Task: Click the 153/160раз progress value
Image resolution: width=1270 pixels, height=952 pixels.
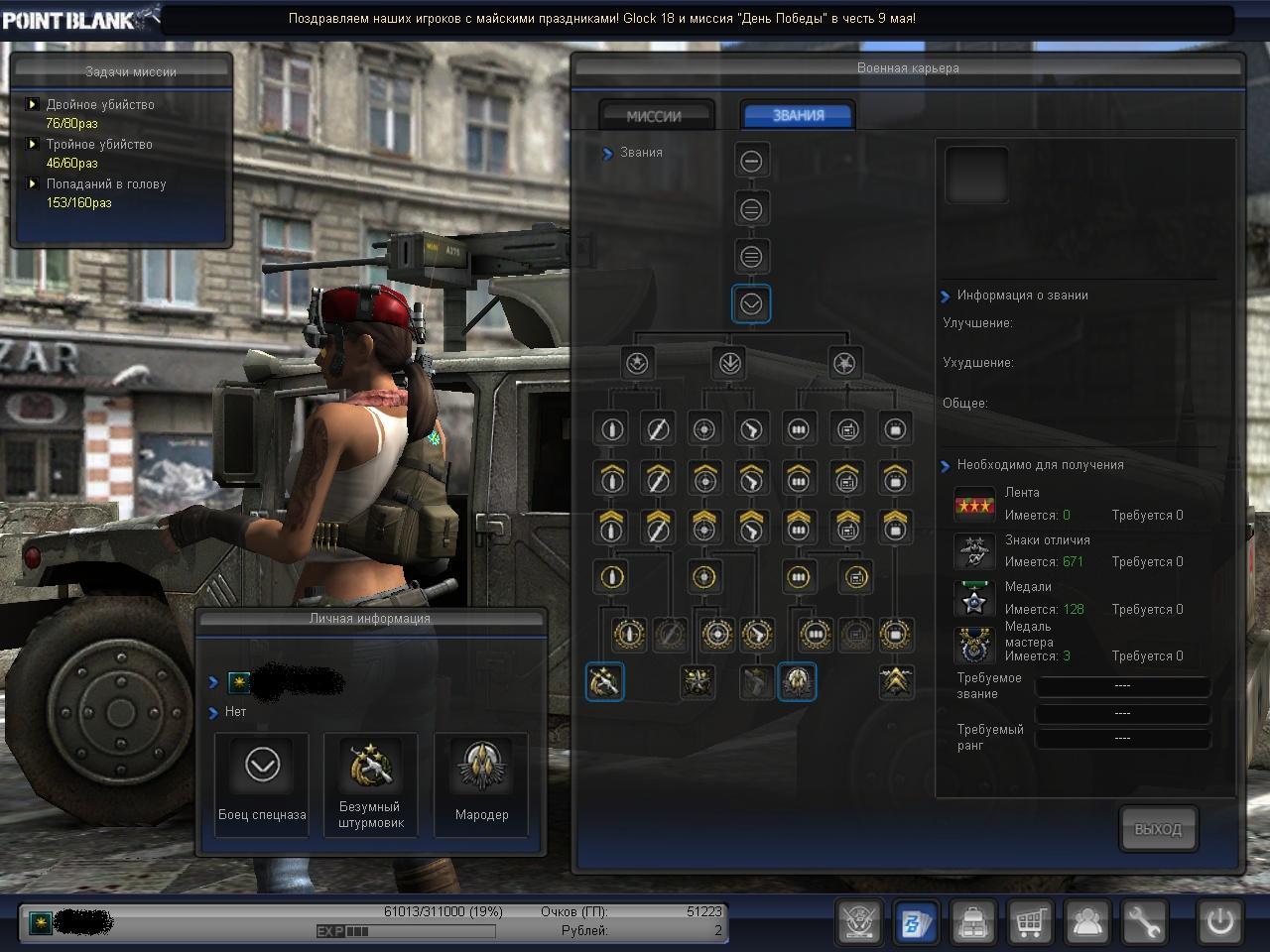Action: point(78,203)
